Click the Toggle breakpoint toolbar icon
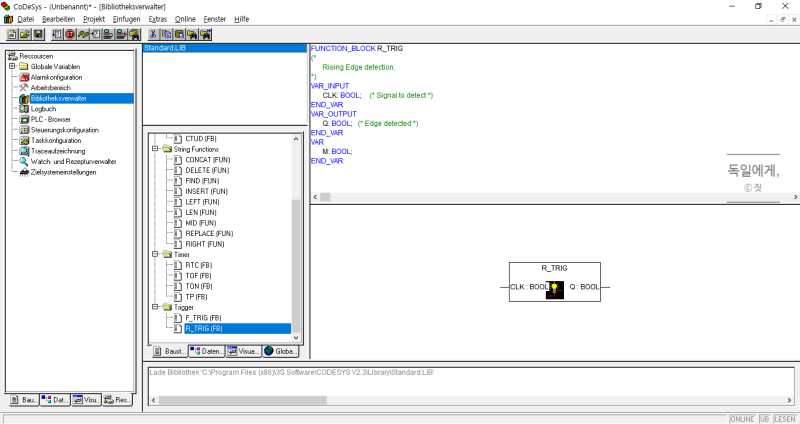 [95, 34]
